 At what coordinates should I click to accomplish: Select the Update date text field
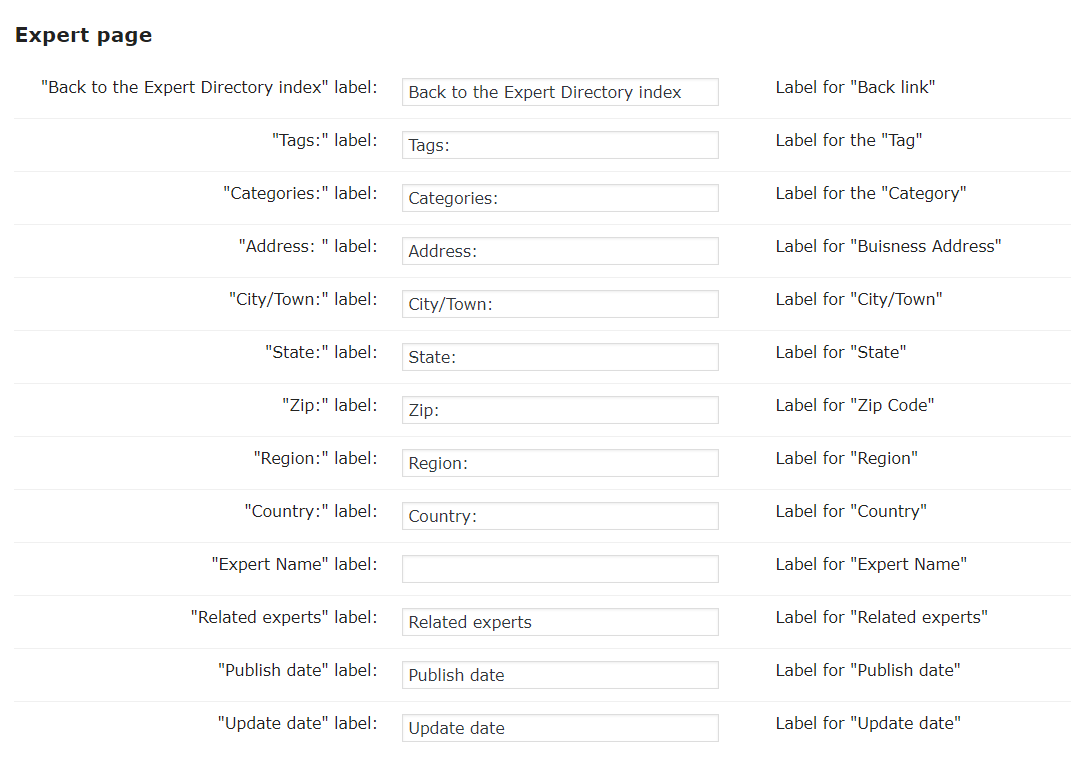pyautogui.click(x=560, y=728)
